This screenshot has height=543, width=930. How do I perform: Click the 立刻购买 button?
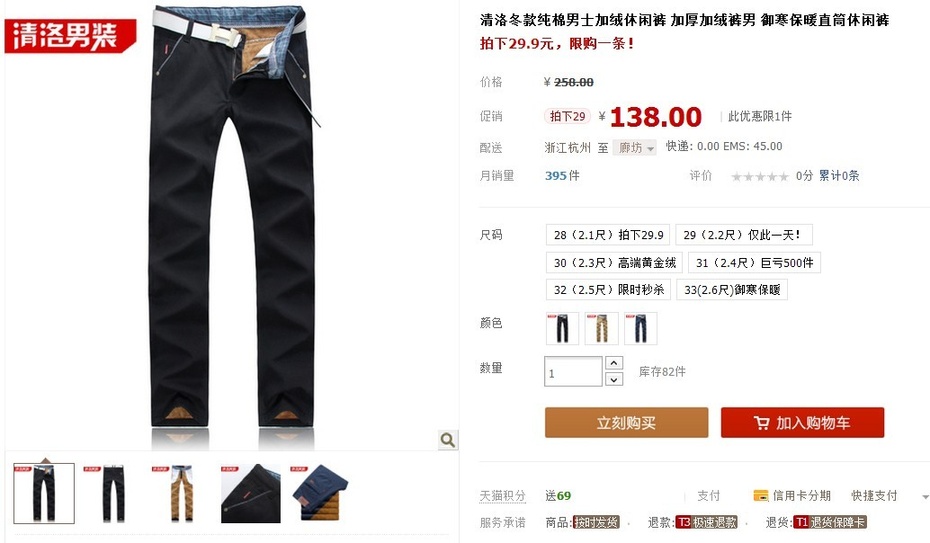626,423
